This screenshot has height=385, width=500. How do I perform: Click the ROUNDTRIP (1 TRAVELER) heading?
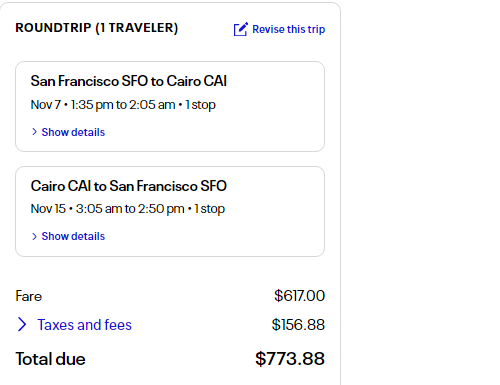click(x=97, y=28)
